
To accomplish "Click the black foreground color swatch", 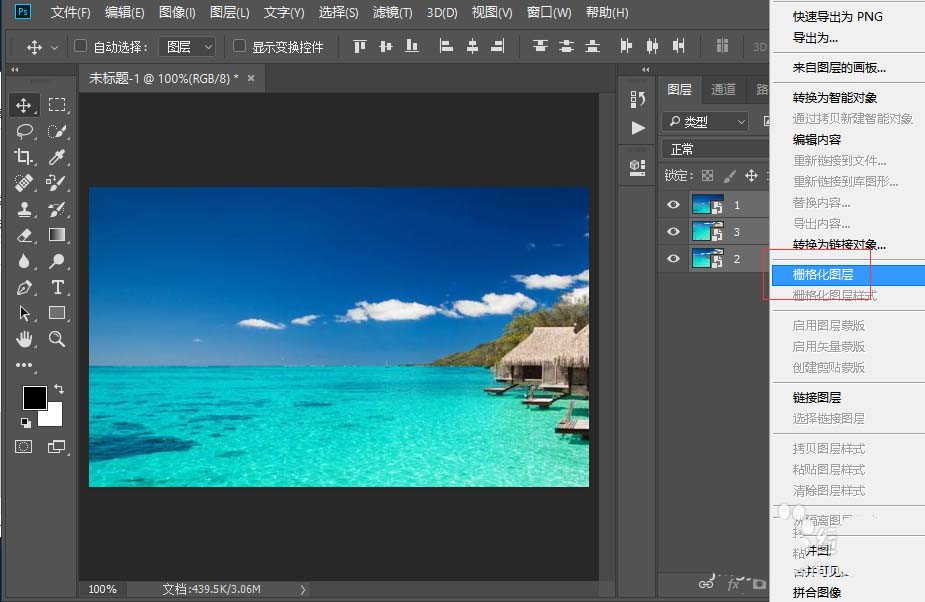I will tap(34, 397).
